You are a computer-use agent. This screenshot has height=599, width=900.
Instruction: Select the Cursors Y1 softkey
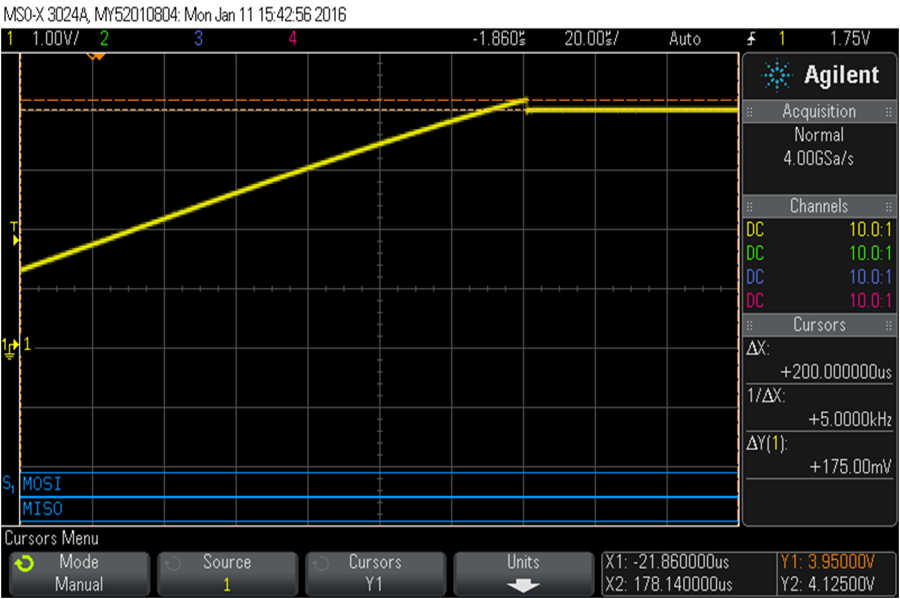375,574
